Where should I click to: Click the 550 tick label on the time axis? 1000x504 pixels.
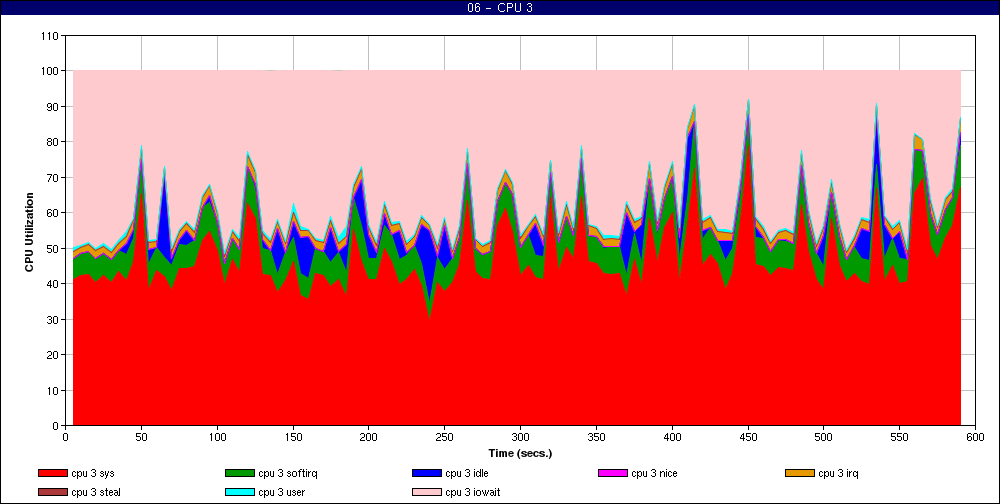(x=899, y=438)
